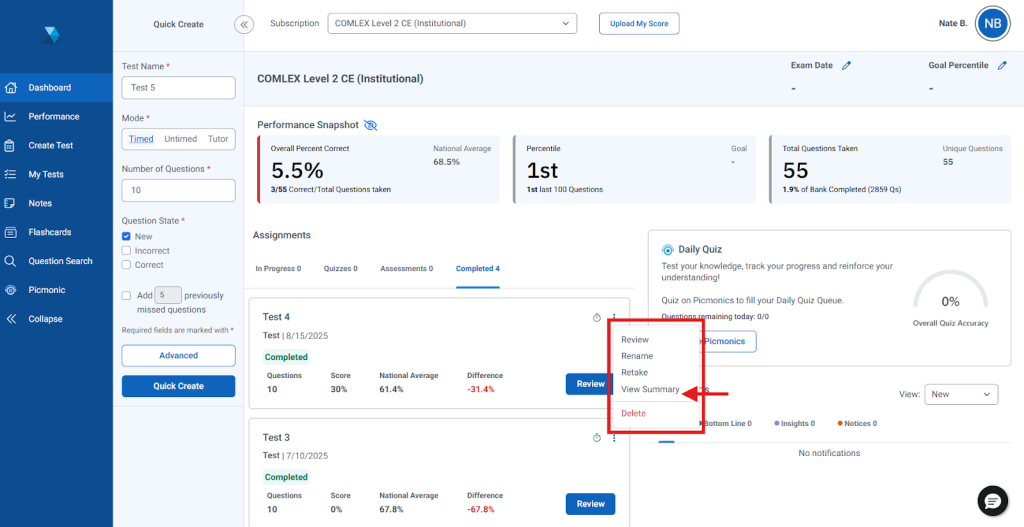The height and width of the screenshot is (527, 1024).
Task: Click the Upload My Score button
Action: click(638, 23)
